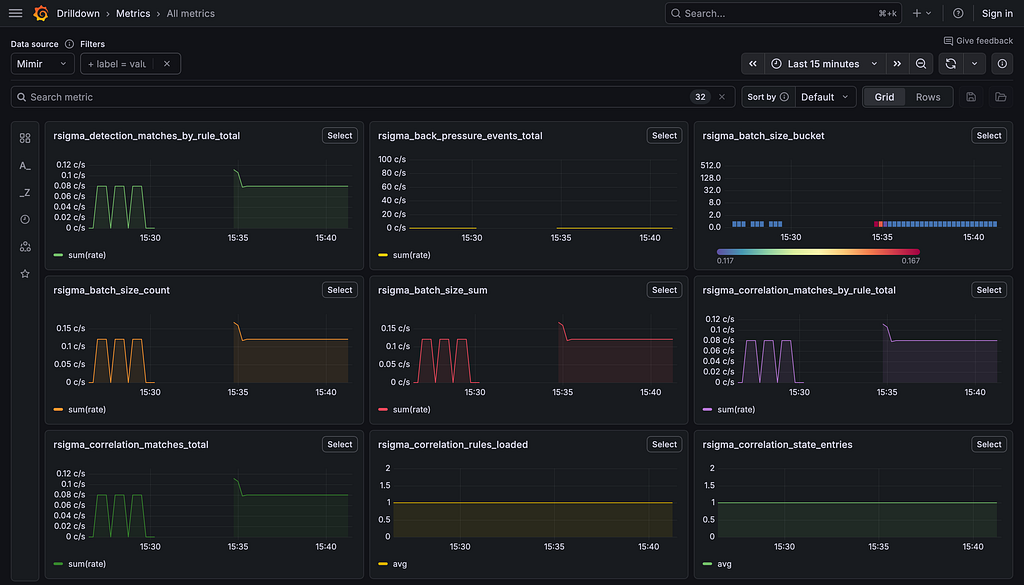
Task: Click the rsigma_batch_size_bucket panel title
Action: (x=763, y=136)
